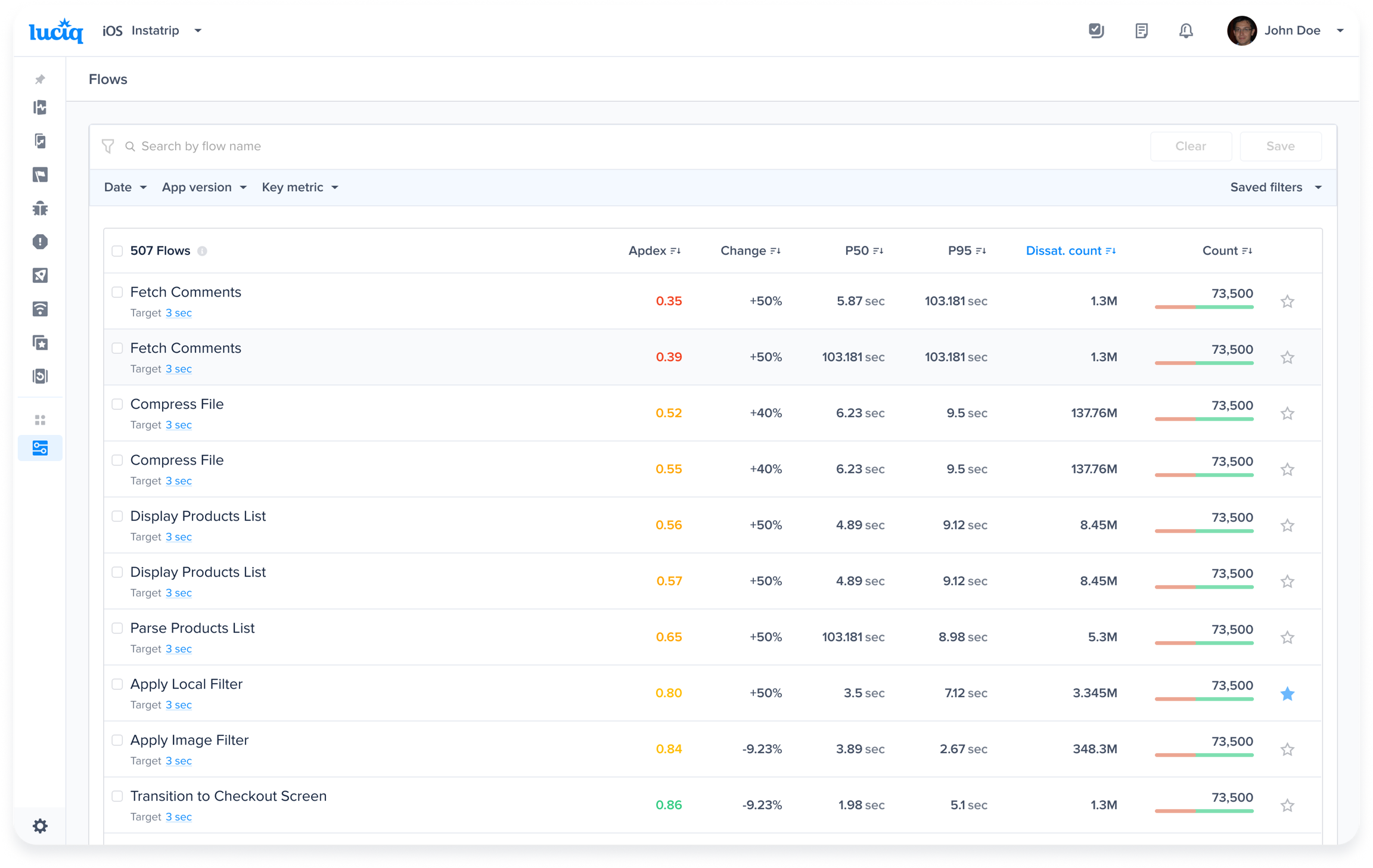Select the Apply Image Filter checkbox
This screenshot has height=868, width=1373.
point(117,740)
